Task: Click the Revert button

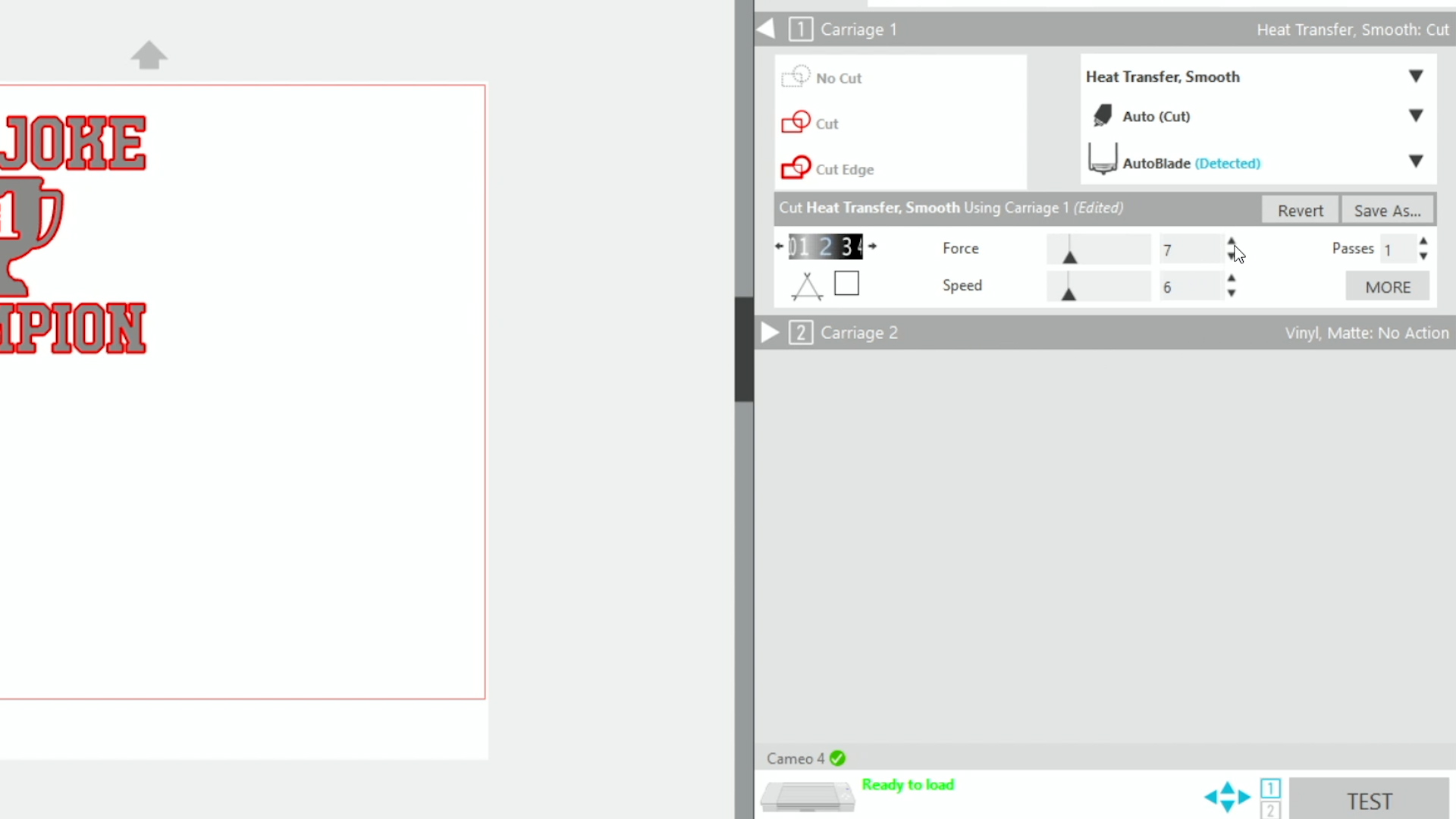Action: coord(1300,211)
